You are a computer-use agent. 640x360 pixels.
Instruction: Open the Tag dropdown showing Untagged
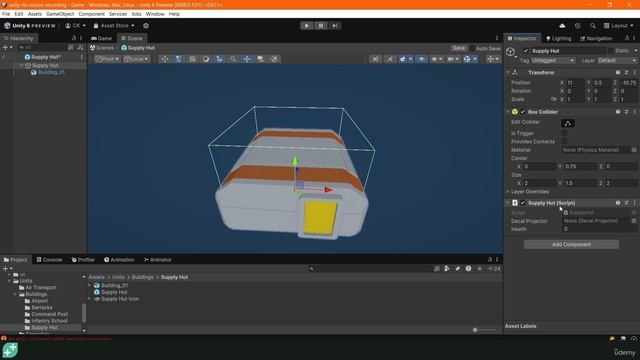[x=553, y=60]
